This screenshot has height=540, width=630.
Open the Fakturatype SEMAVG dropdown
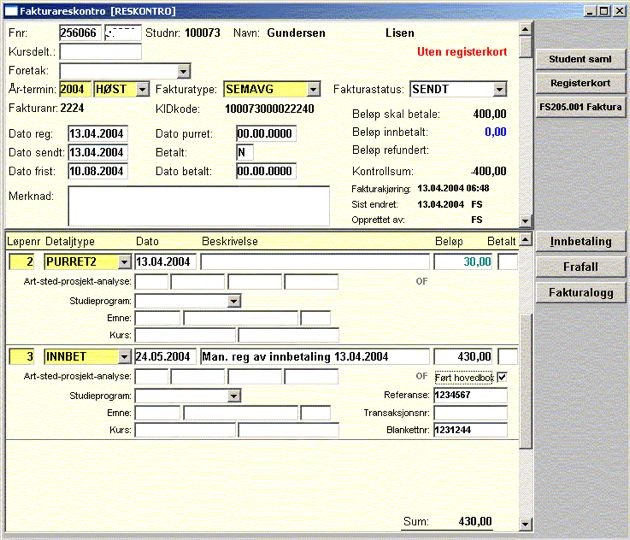coord(313,89)
